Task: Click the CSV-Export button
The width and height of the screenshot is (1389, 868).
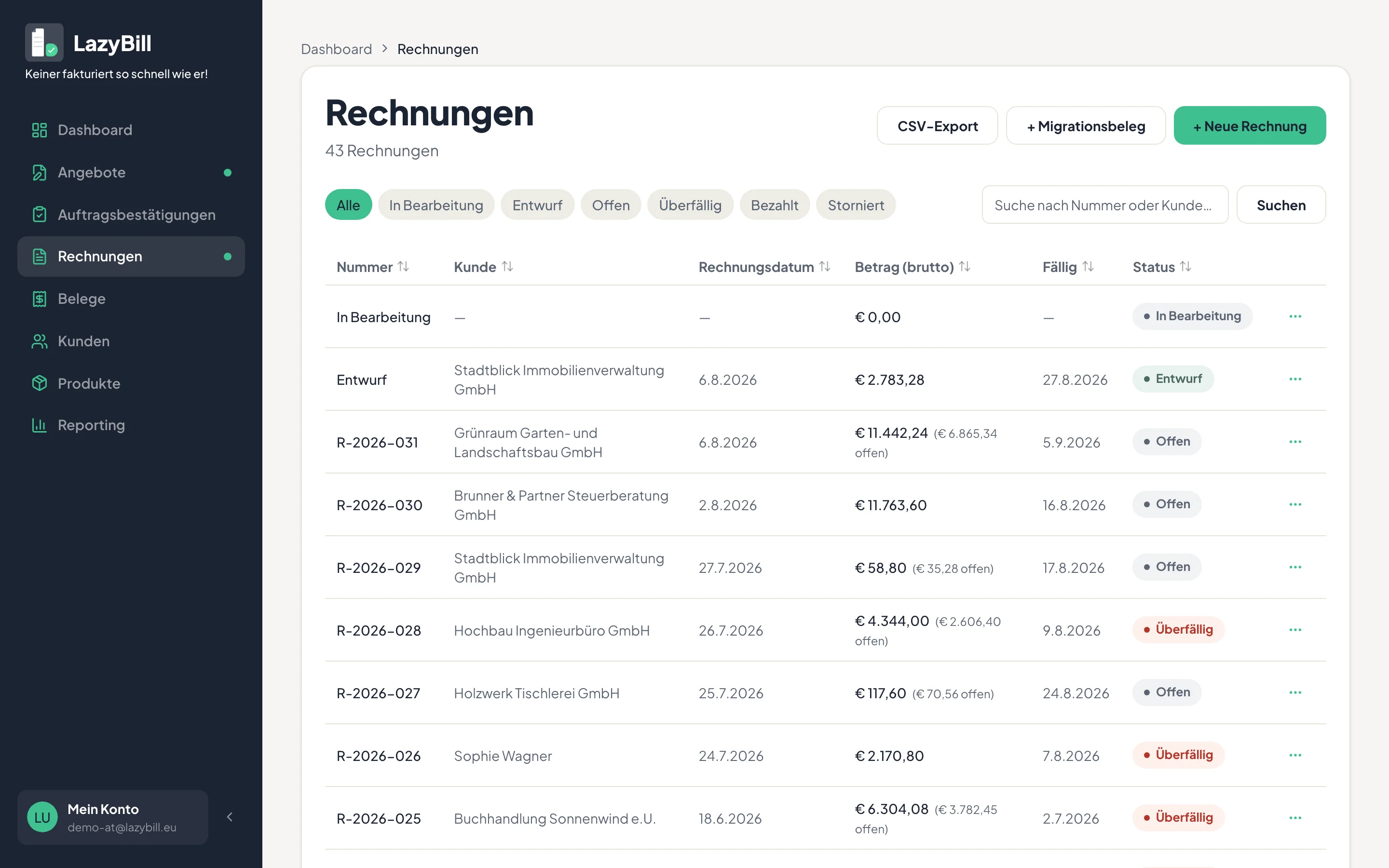Action: pos(937,126)
